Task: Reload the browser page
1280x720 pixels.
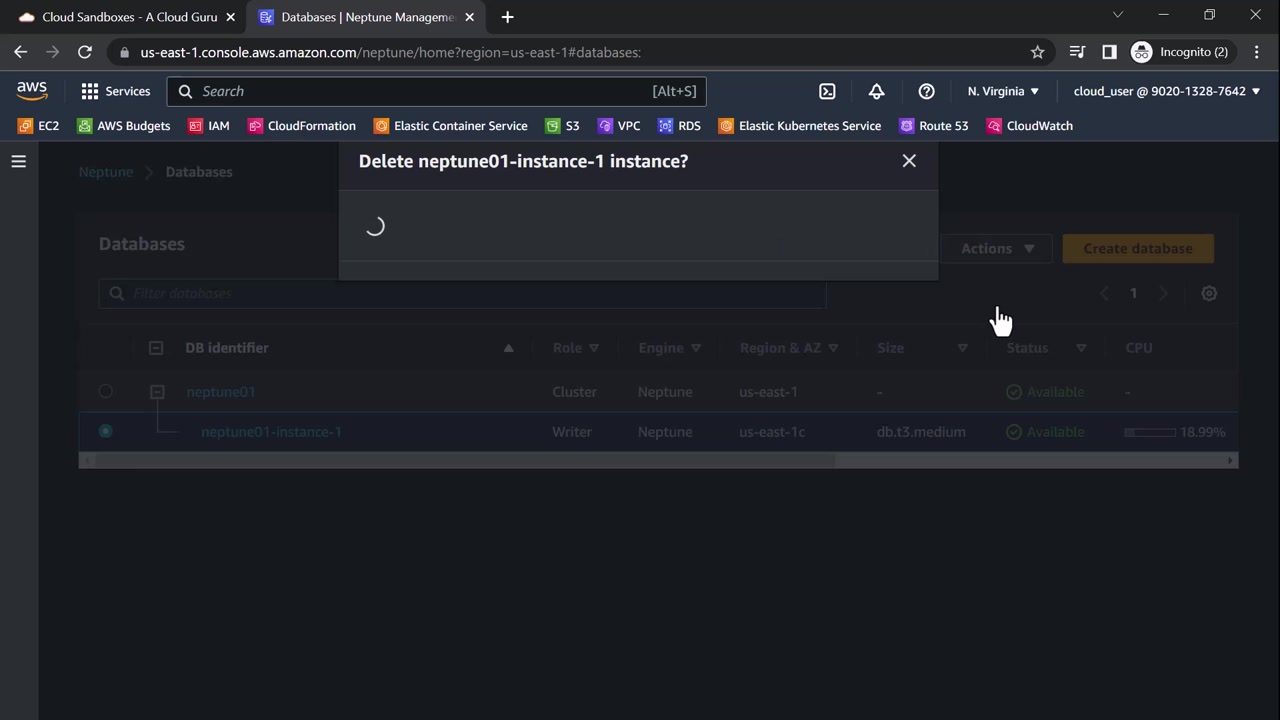Action: 85,52
